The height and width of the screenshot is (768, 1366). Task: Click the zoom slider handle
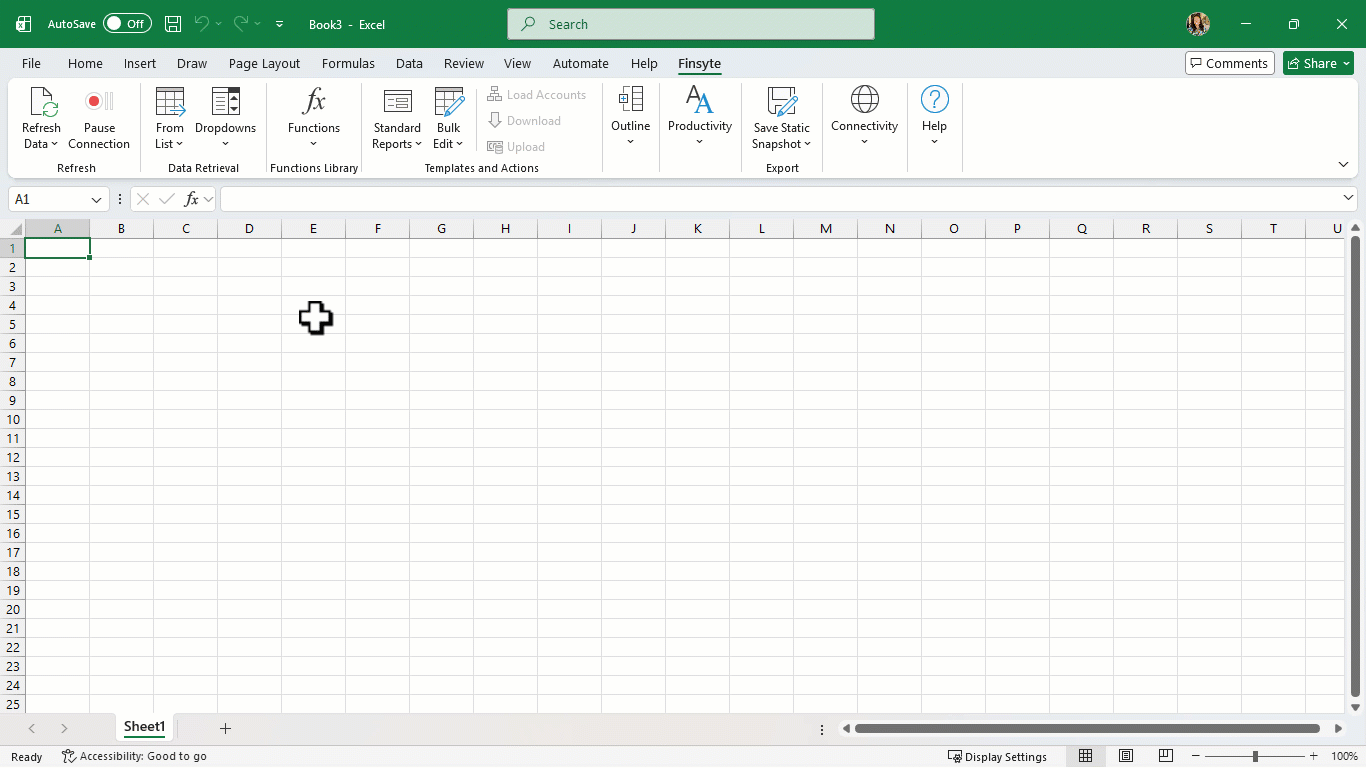pos(1255,756)
